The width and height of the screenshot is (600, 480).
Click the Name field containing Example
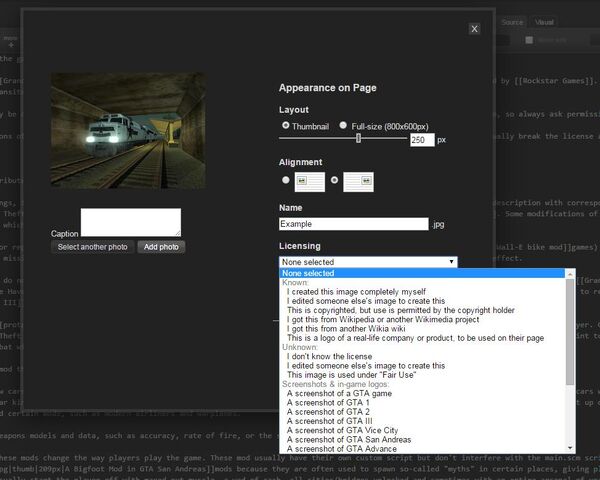[354, 224]
